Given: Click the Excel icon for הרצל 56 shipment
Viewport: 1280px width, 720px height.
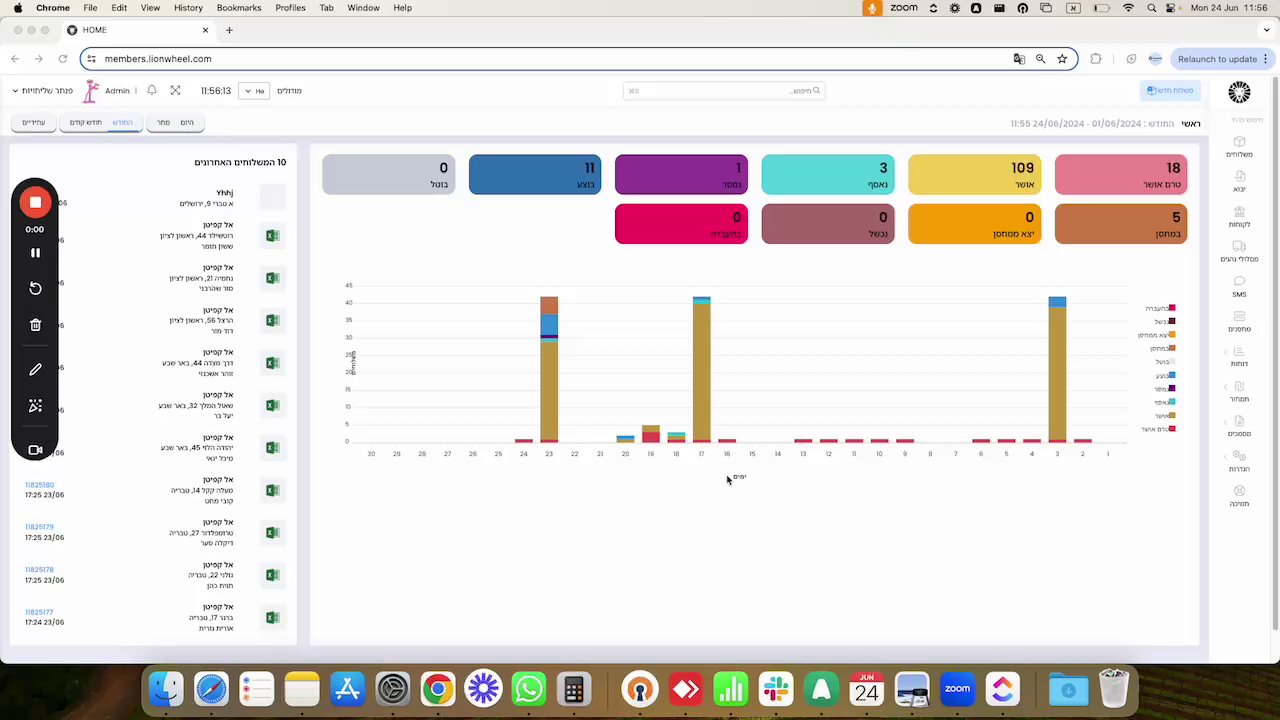Looking at the screenshot, I should tap(272, 320).
